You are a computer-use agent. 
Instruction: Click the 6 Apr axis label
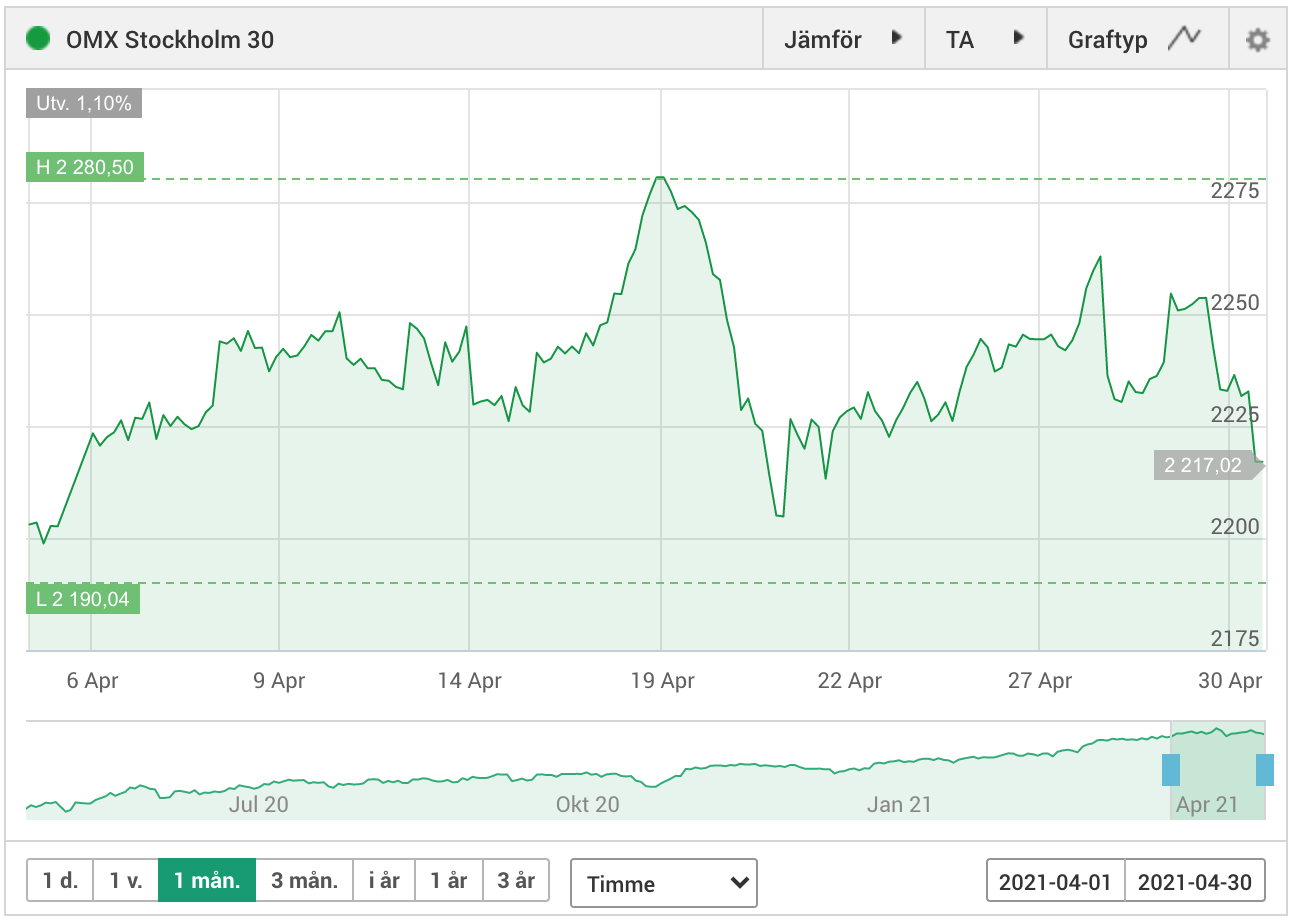pyautogui.click(x=92, y=681)
